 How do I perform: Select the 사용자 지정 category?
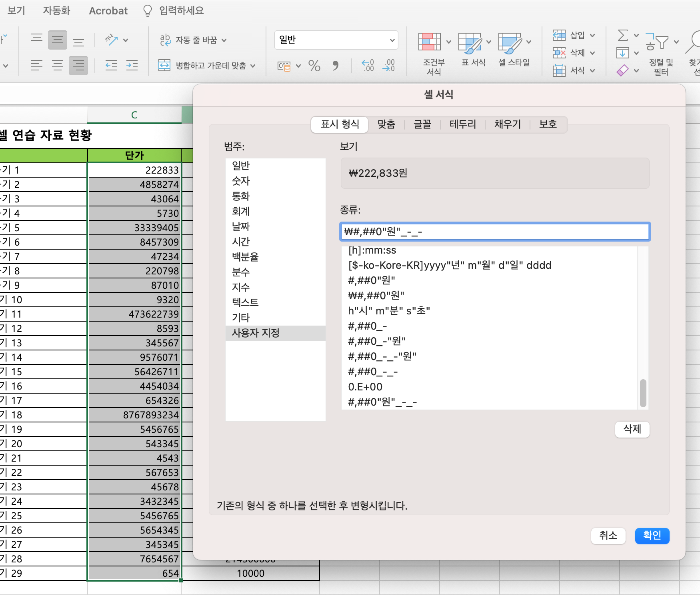(x=275, y=333)
